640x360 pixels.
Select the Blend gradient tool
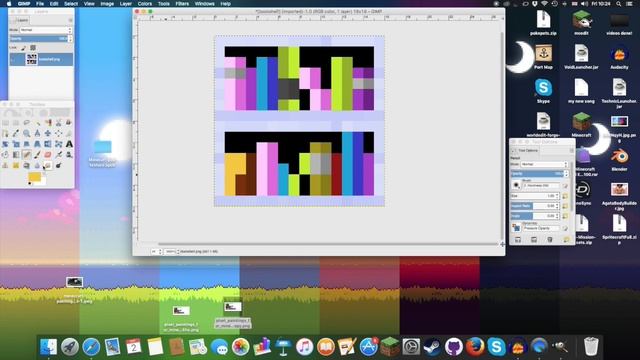tap(16, 154)
